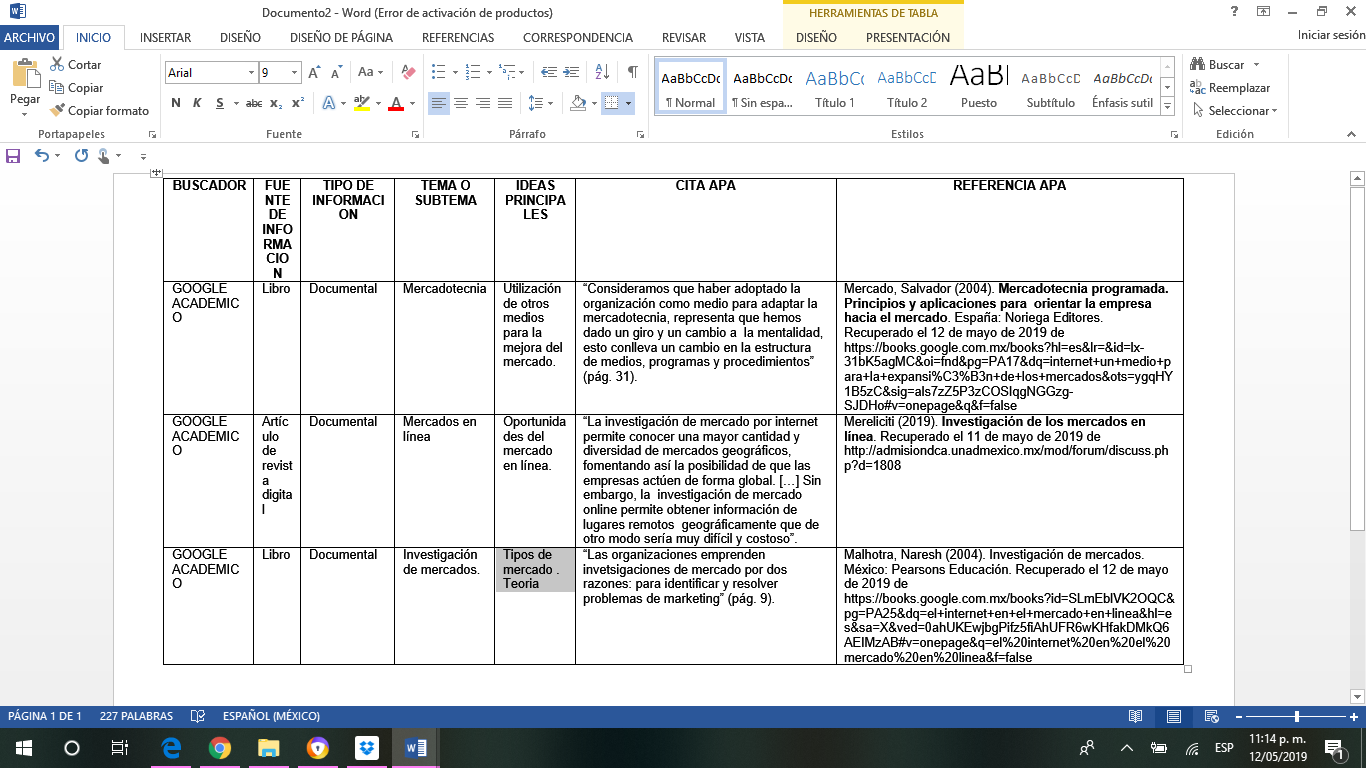Click the Cortar scissors icon
This screenshot has width=1366, height=768.
58,65
